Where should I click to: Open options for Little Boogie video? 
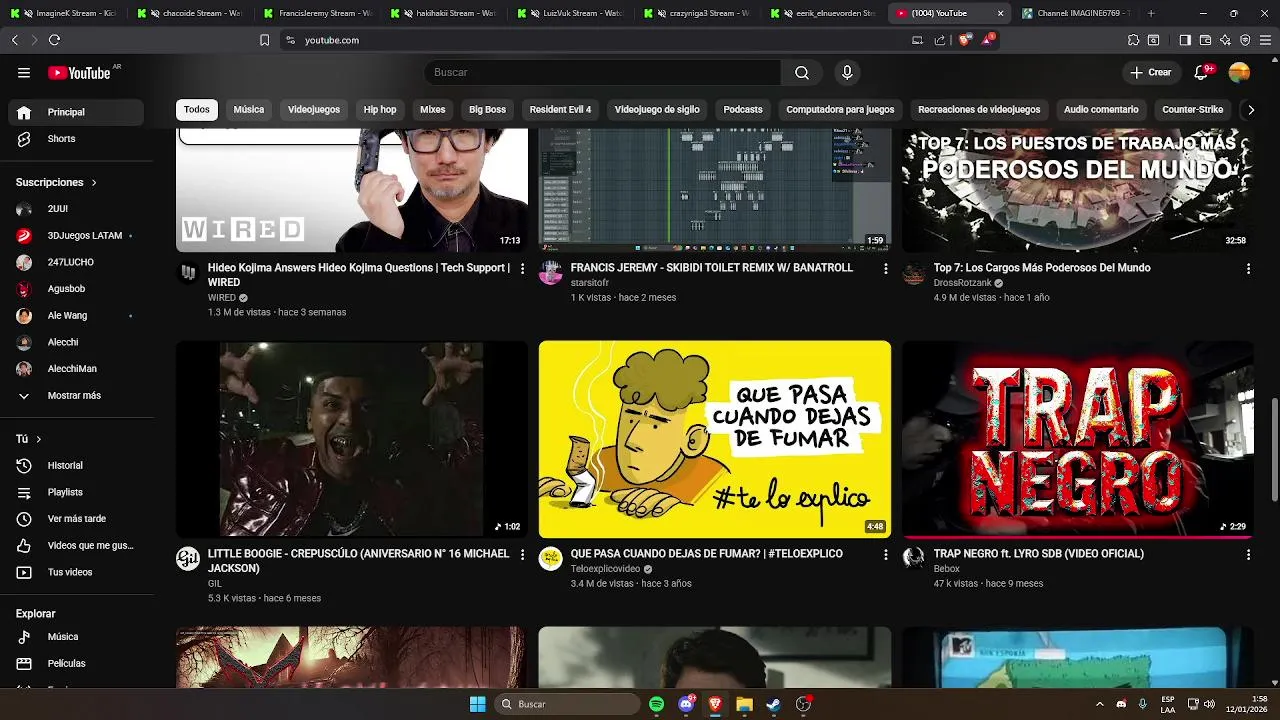(x=522, y=555)
